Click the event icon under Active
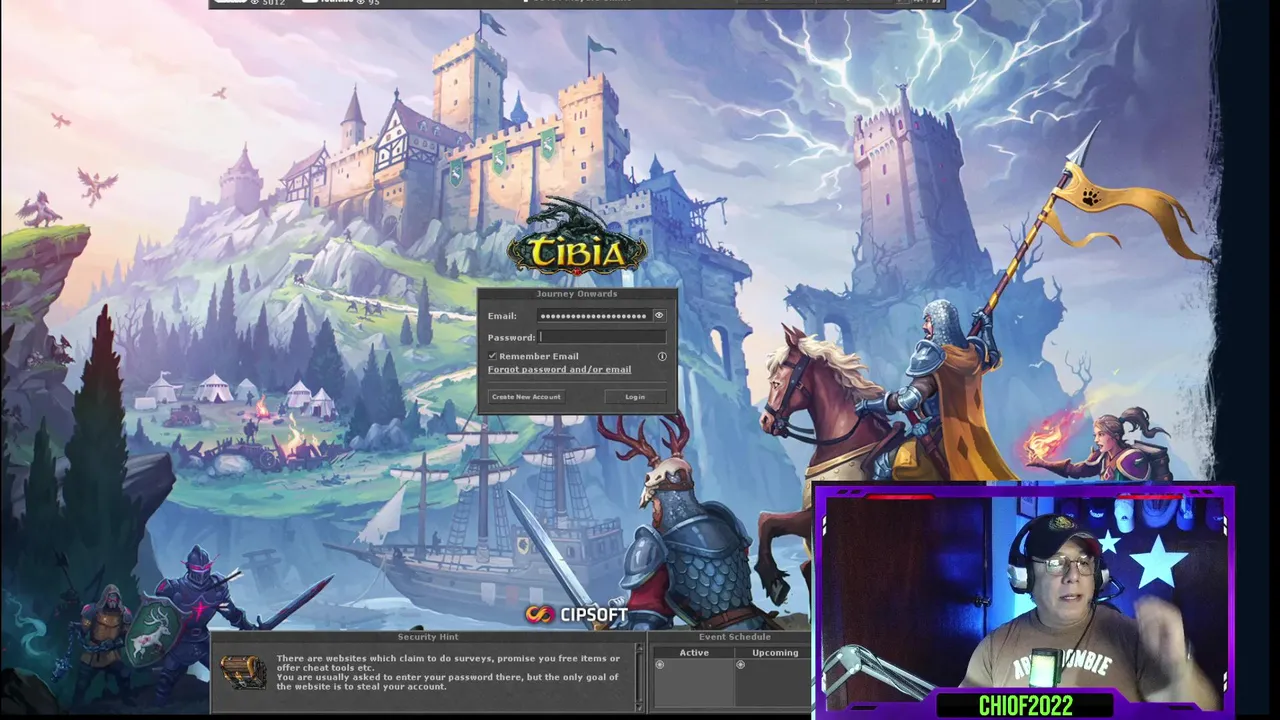The image size is (1280, 720). 659,665
